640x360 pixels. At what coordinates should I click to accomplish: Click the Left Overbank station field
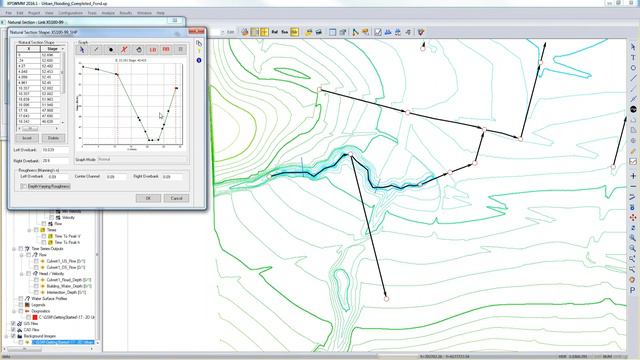pos(55,150)
